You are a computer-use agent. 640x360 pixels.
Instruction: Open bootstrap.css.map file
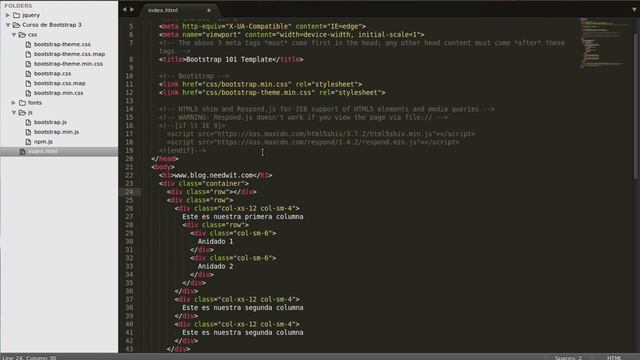click(x=60, y=83)
